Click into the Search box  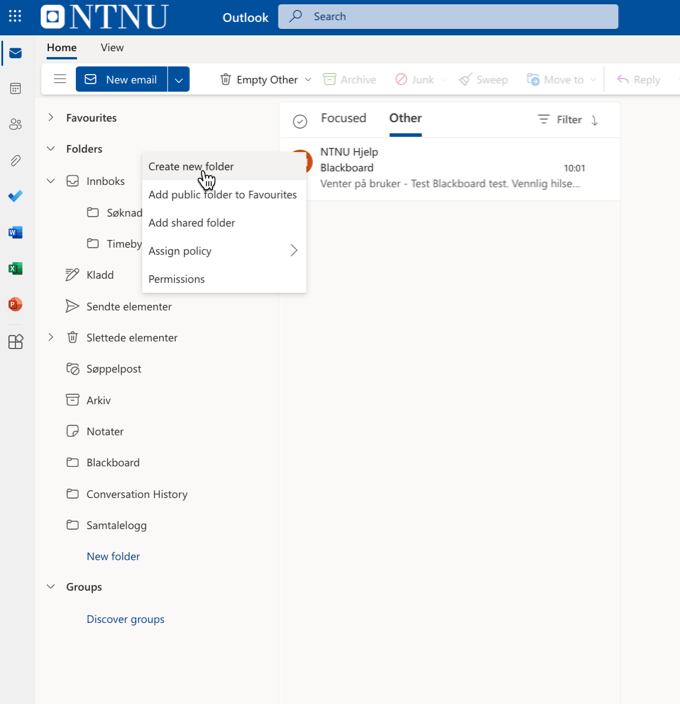(x=448, y=17)
